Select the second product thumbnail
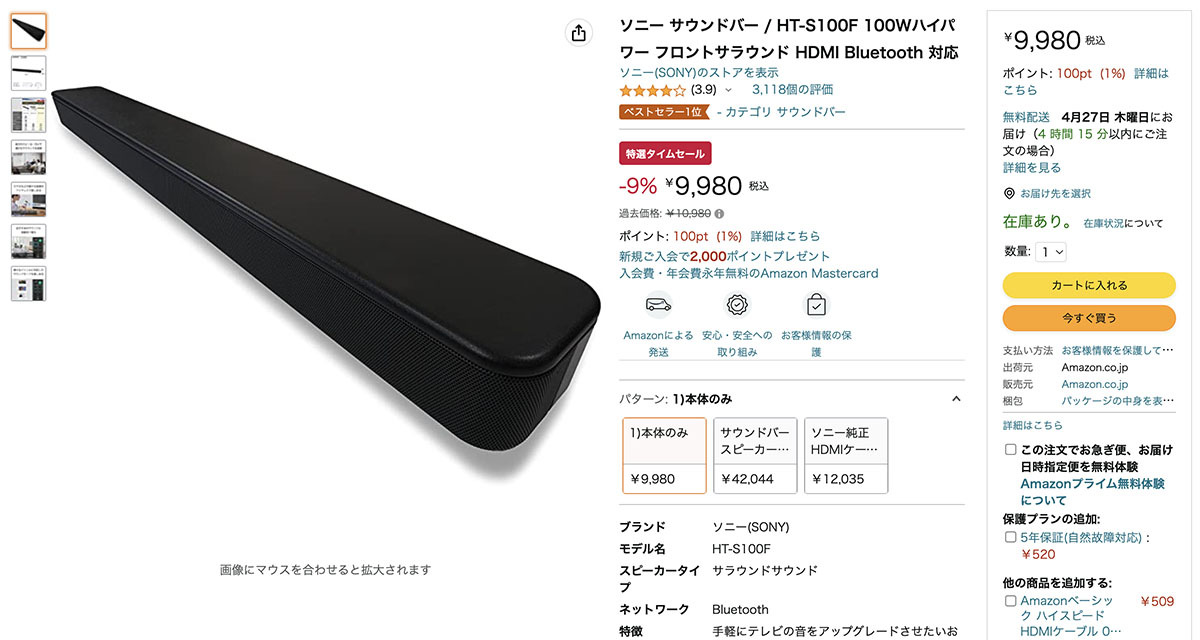This screenshot has height=640, width=1200. click(x=28, y=73)
